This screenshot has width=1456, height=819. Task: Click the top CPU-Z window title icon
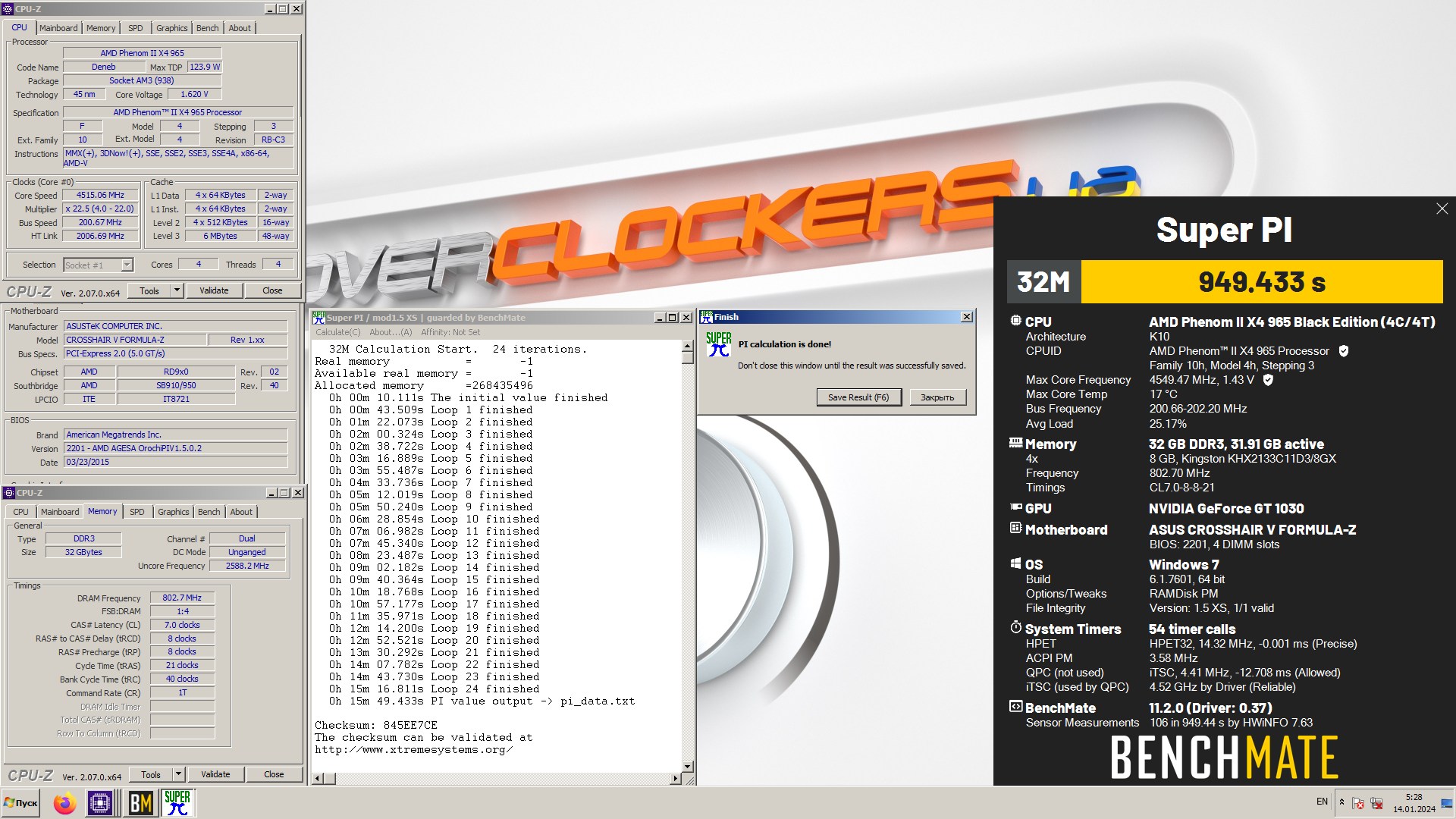(x=8, y=9)
